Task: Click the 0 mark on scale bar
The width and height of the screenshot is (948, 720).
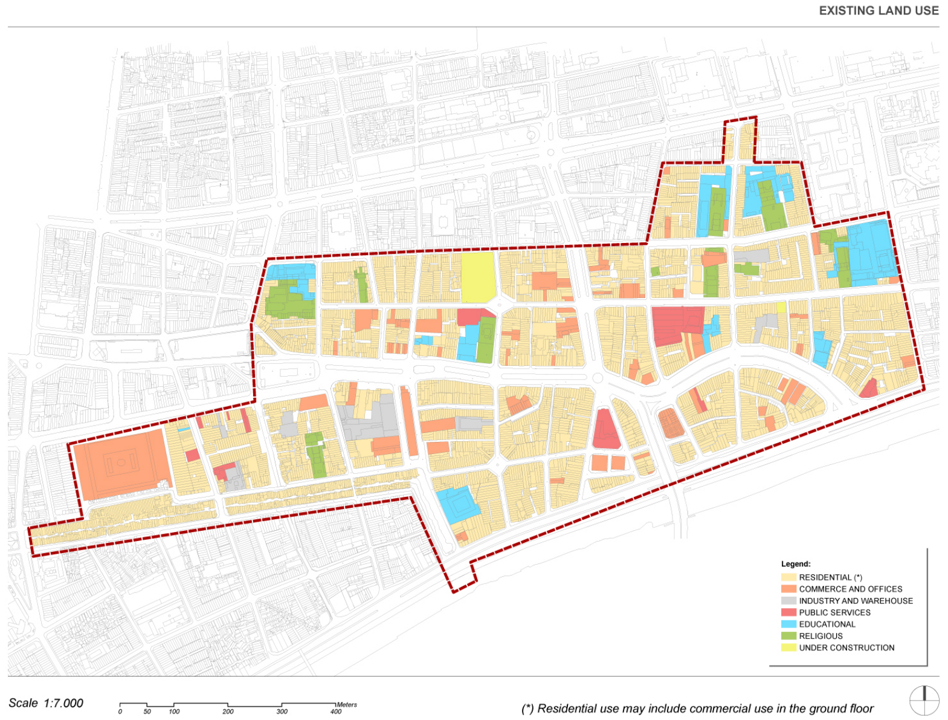Action: pyautogui.click(x=120, y=712)
